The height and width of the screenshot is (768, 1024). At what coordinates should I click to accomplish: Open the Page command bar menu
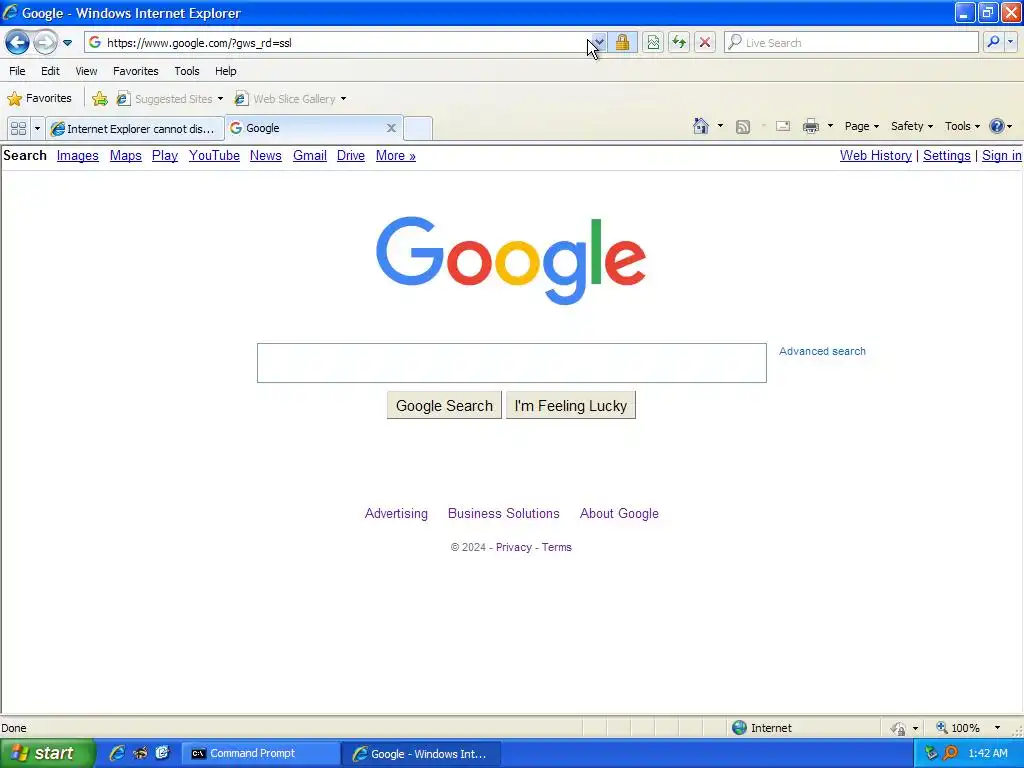[861, 126]
